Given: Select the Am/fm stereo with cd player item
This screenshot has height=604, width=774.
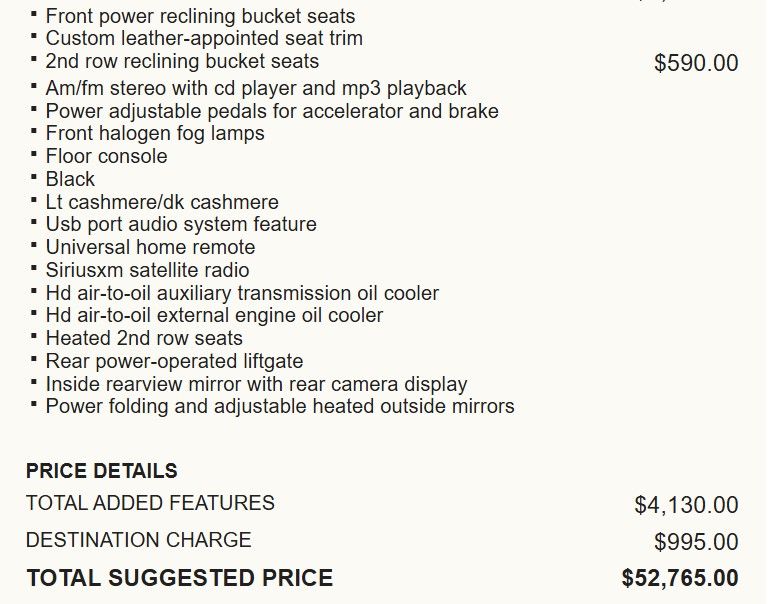Looking at the screenshot, I should click(256, 88).
